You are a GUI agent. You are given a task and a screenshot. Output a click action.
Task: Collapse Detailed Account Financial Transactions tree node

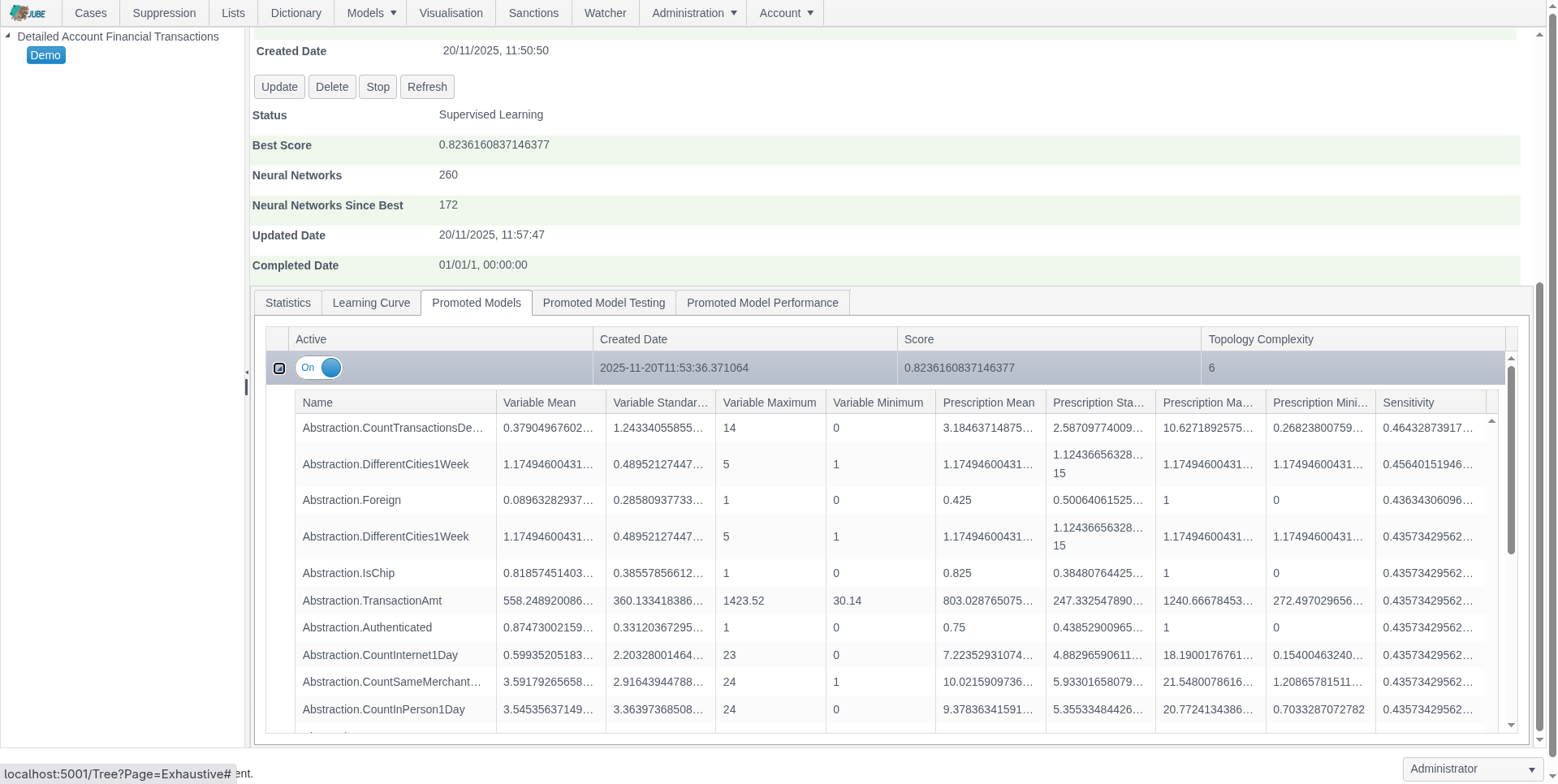coord(8,36)
